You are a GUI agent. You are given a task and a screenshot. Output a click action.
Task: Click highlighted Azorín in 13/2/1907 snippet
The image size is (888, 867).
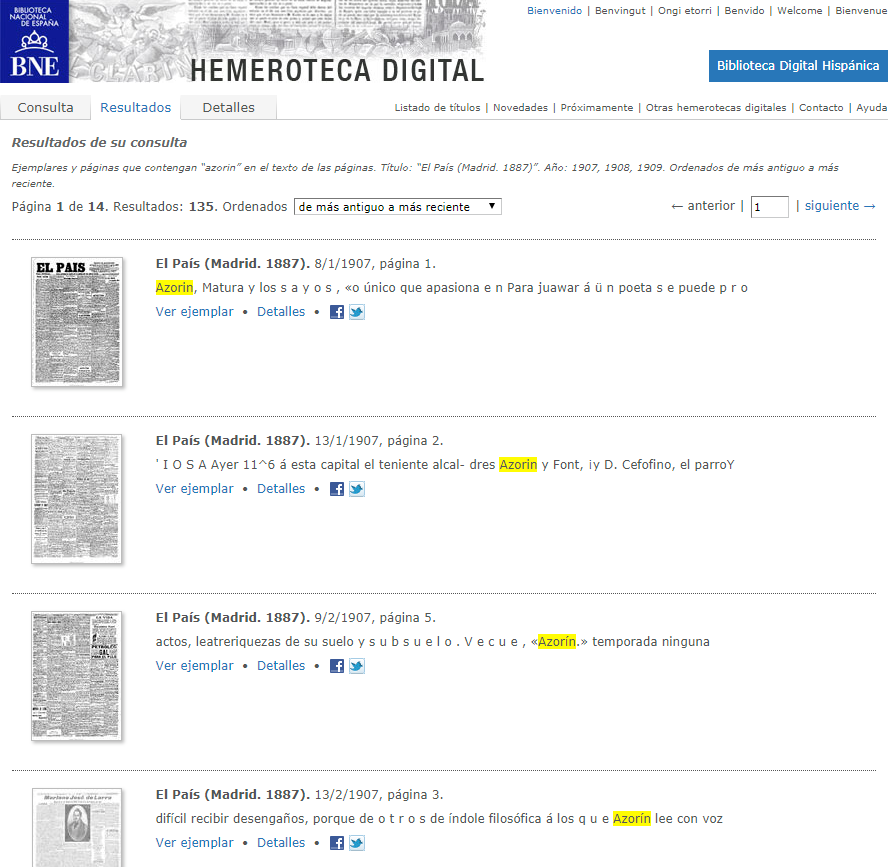pyautogui.click(x=632, y=819)
